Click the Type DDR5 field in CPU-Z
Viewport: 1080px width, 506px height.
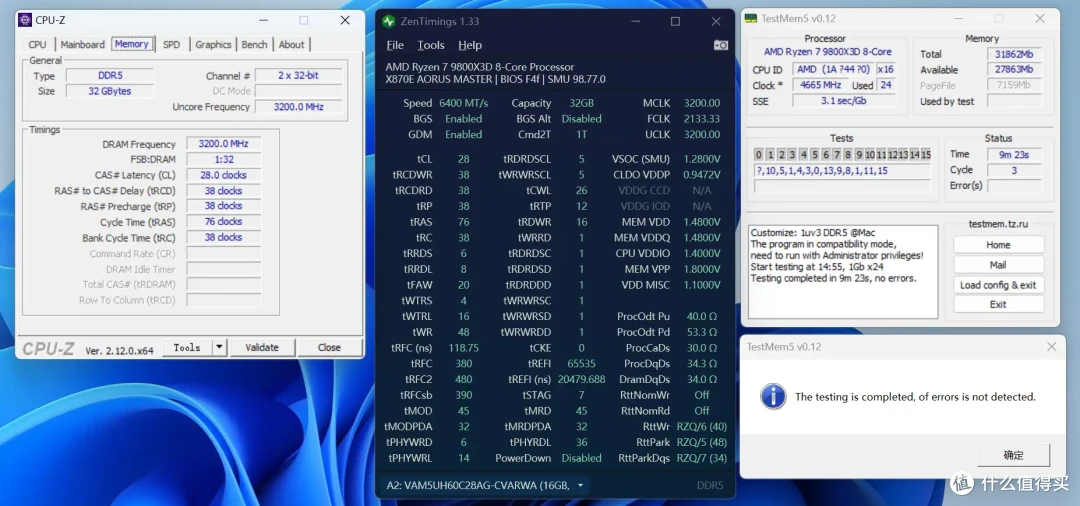(109, 76)
